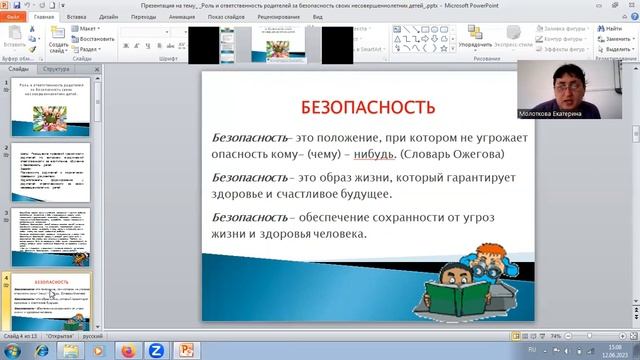Switch to the Дизайн ribbon tab
This screenshot has height=360, width=640.
(x=109, y=17)
